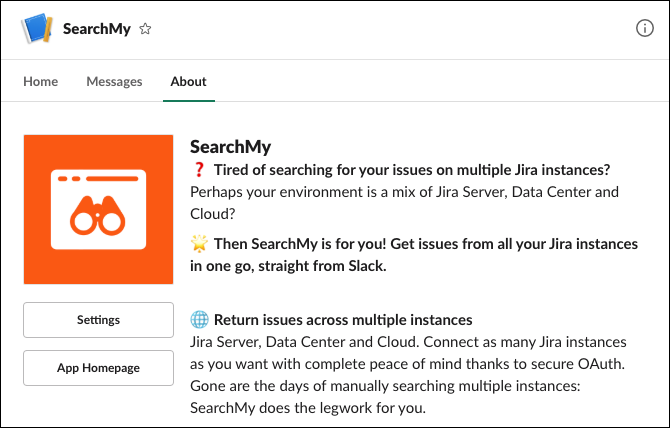Screen dimensions: 670x428
Task: Click the glowing star emoji
Action: pos(199,243)
